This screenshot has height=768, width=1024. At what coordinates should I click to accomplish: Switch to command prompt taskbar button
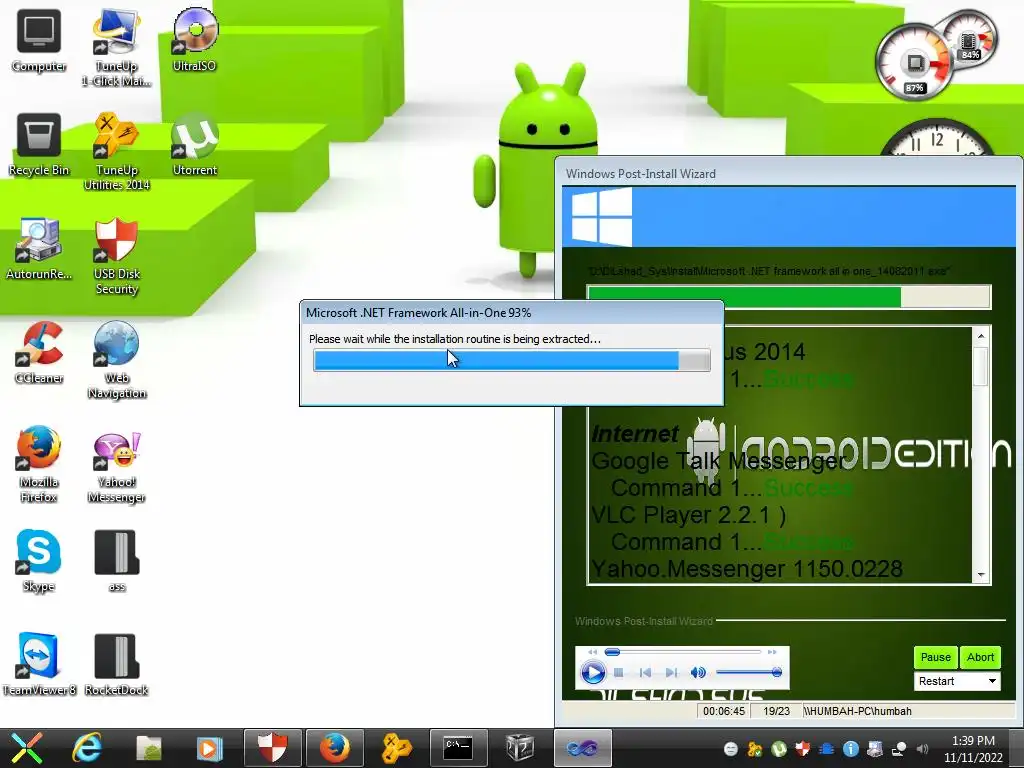pos(458,748)
